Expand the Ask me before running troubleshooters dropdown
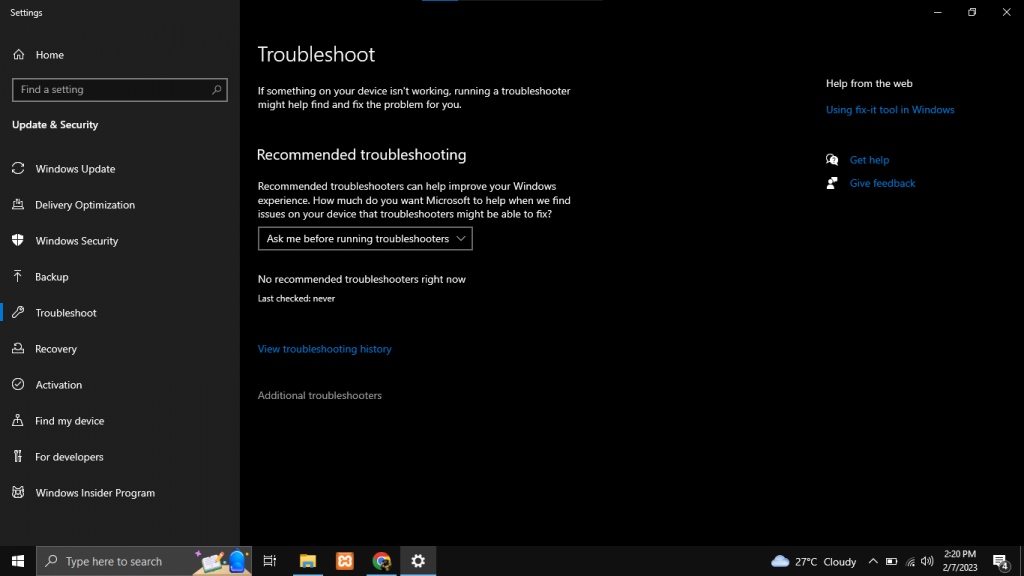 click(x=365, y=238)
